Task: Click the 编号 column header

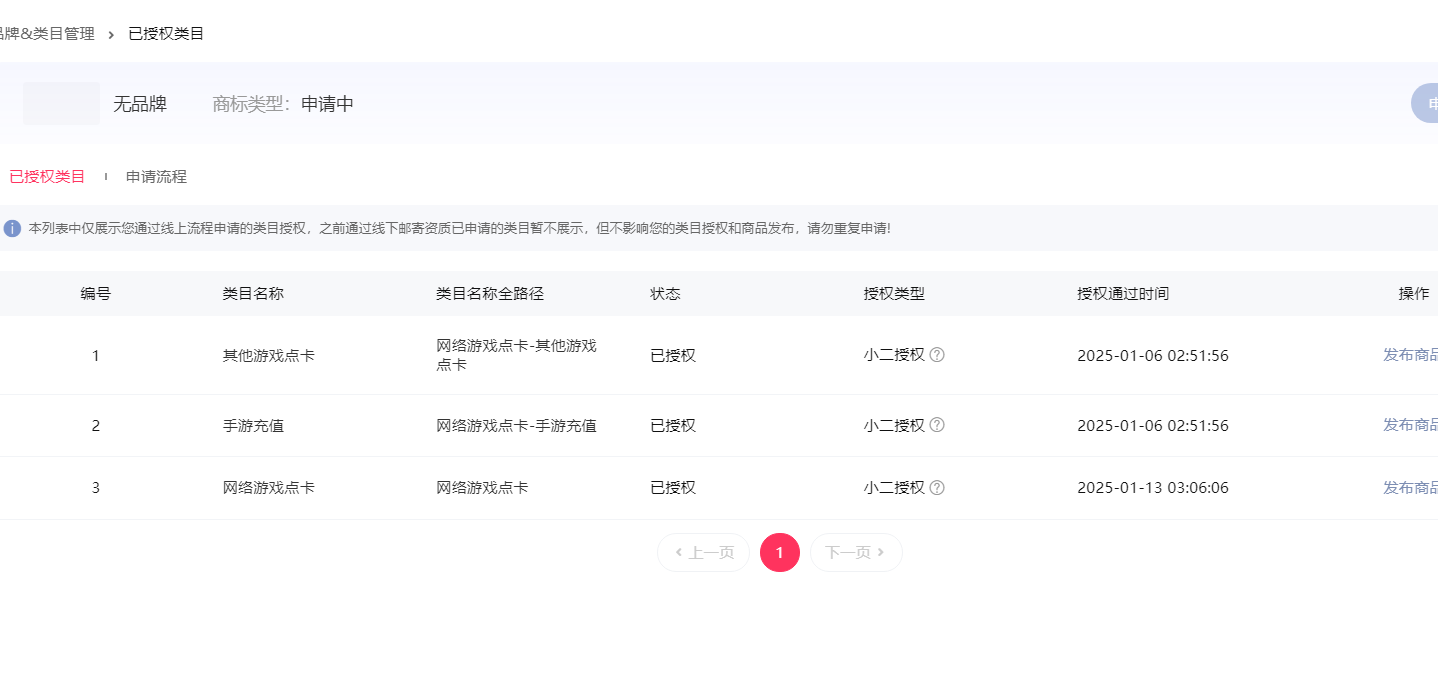Action: pyautogui.click(x=96, y=294)
